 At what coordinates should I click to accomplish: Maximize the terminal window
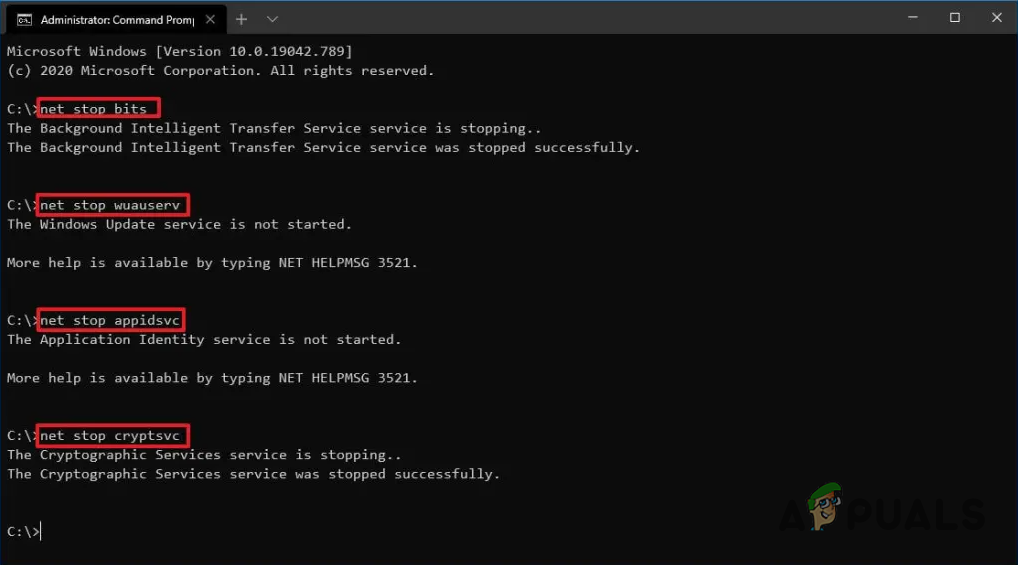pos(954,18)
